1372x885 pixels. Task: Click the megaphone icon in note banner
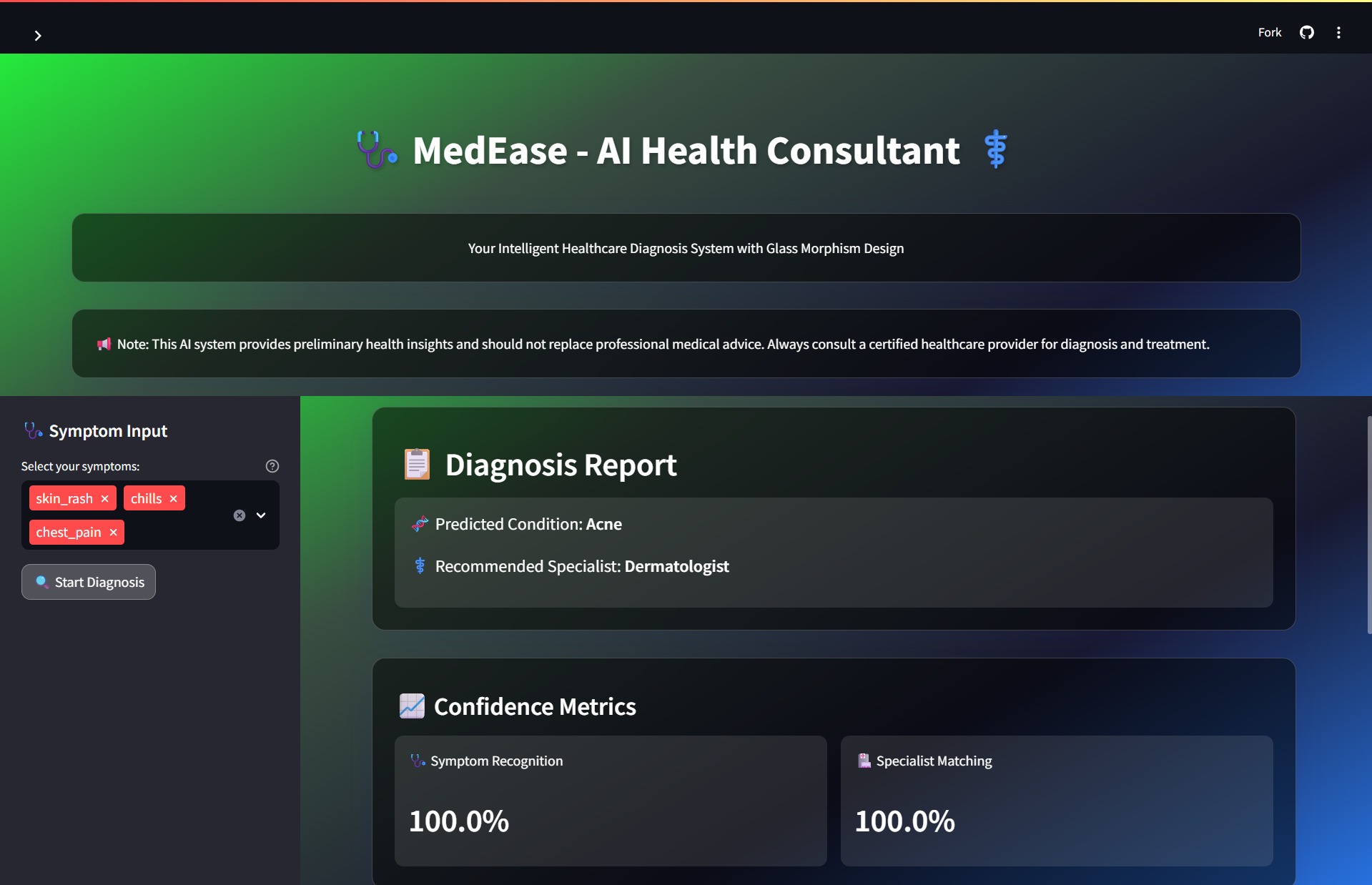tap(104, 344)
